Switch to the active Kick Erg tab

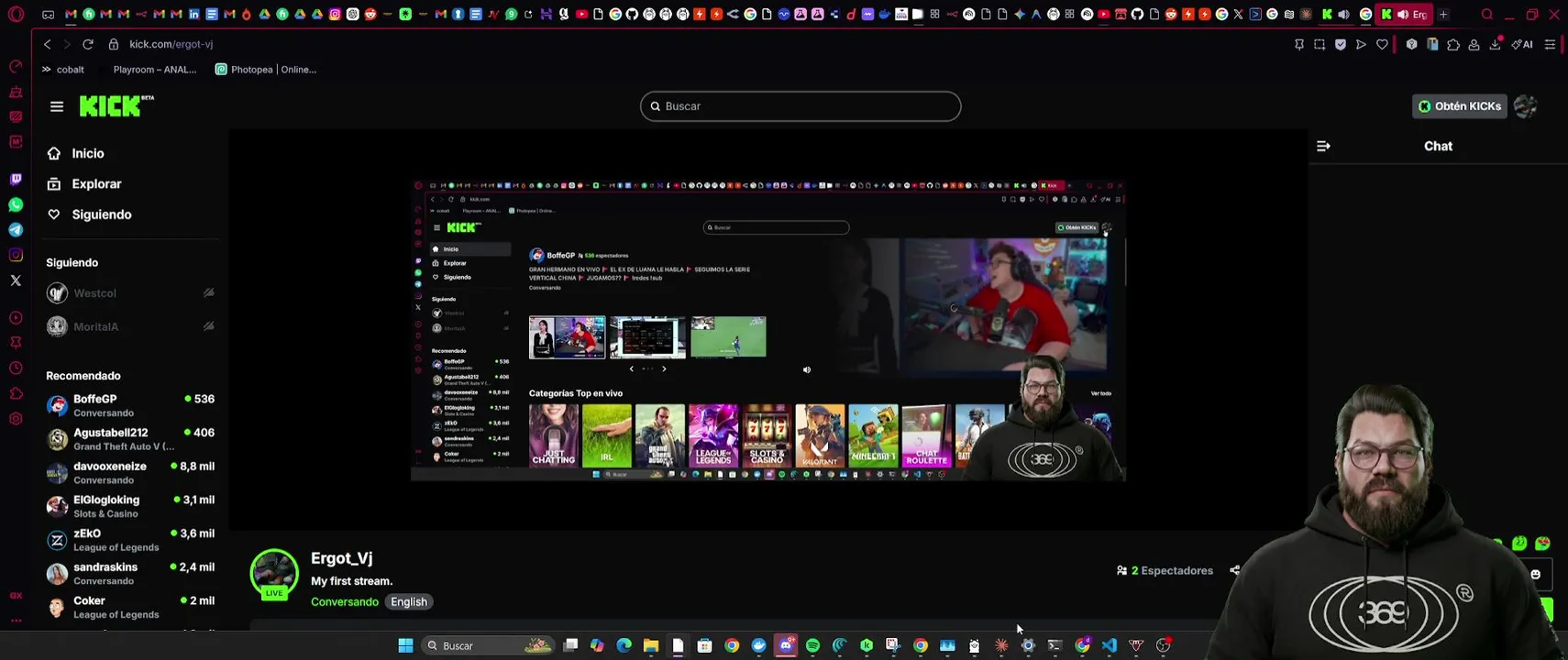(1404, 15)
